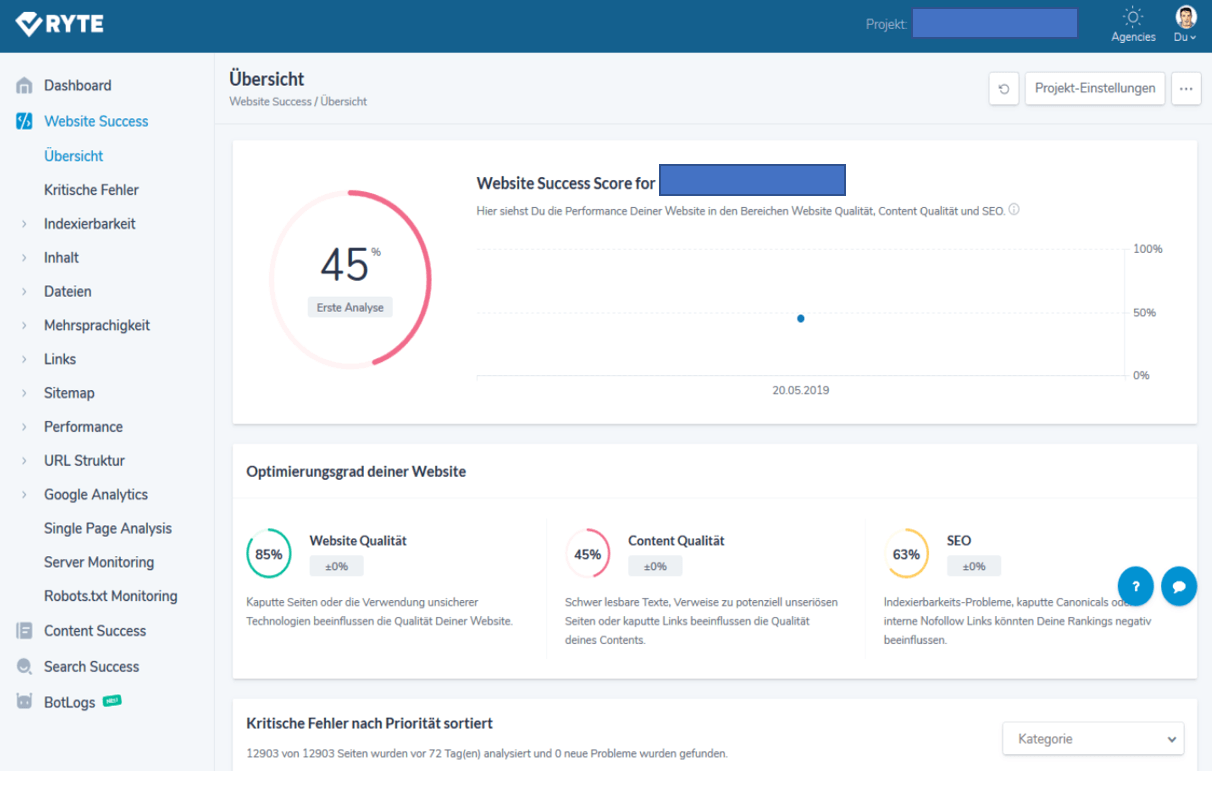Click the data point on the score chart
Viewport: 1212px width, 787px height.
tap(801, 318)
